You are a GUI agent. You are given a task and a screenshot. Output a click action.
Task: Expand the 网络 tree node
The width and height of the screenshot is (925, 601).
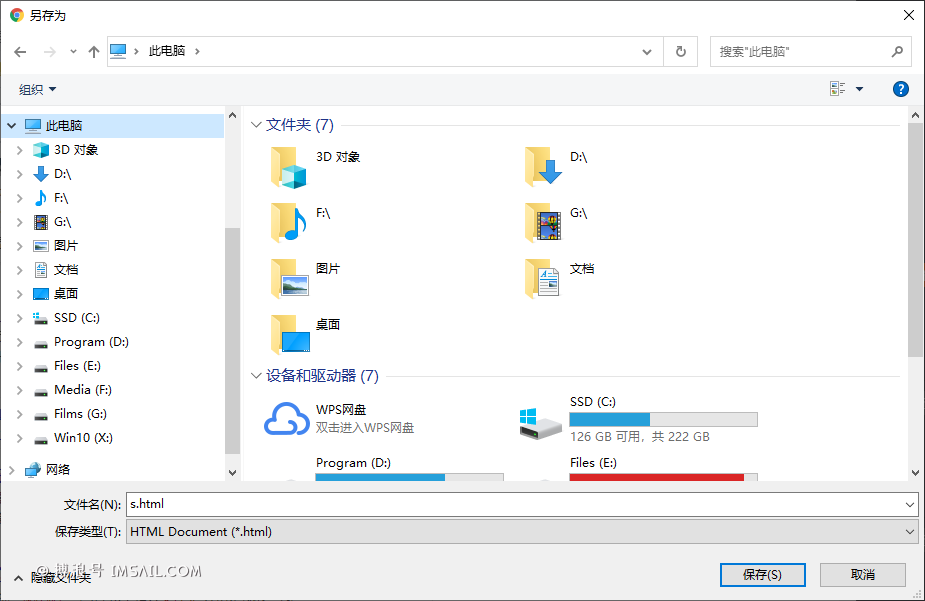pyautogui.click(x=10, y=469)
